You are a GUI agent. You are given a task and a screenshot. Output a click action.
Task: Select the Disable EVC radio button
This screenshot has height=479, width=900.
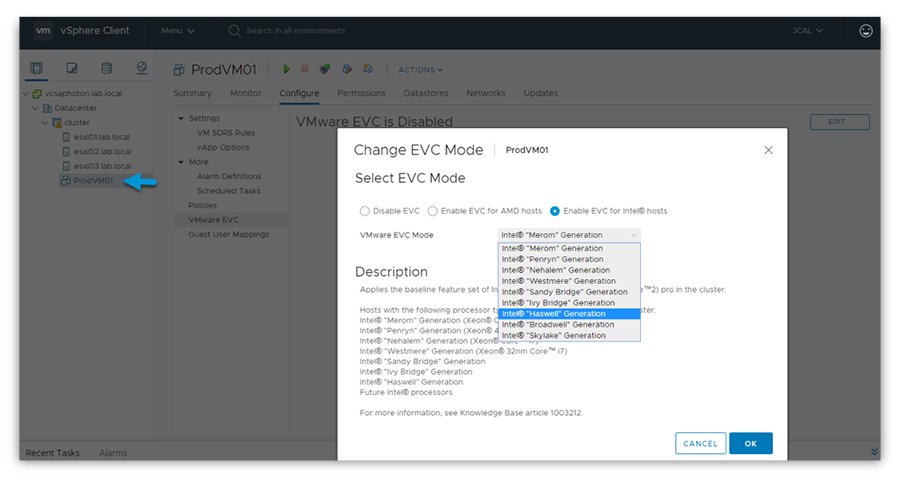pyautogui.click(x=364, y=211)
